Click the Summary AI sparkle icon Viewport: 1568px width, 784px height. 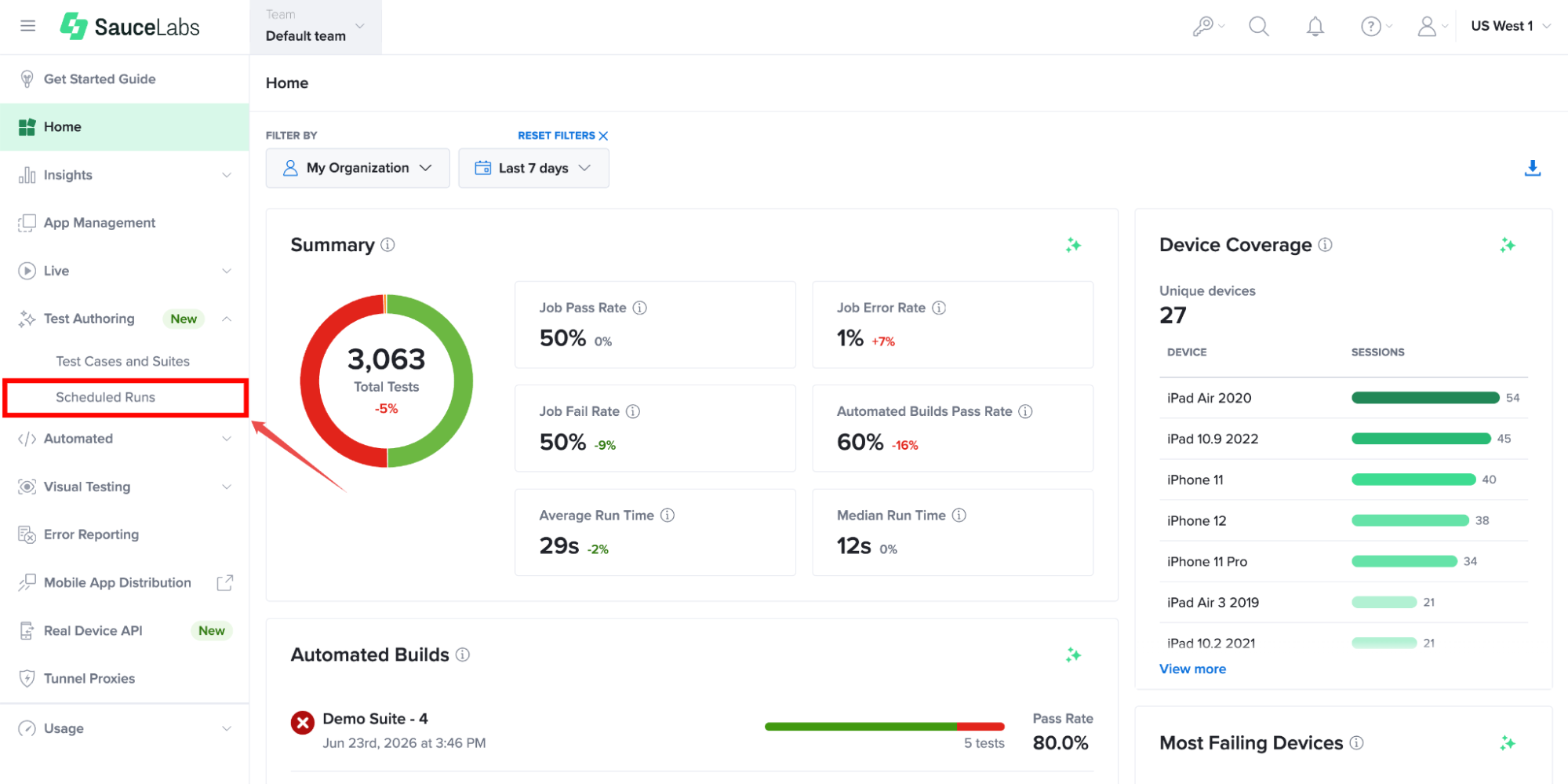(1073, 245)
